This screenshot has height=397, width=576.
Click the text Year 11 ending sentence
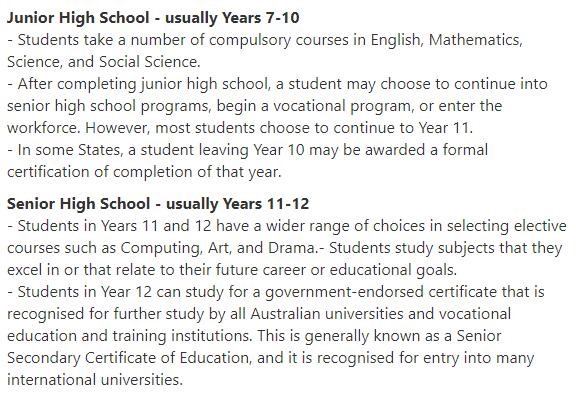click(444, 128)
